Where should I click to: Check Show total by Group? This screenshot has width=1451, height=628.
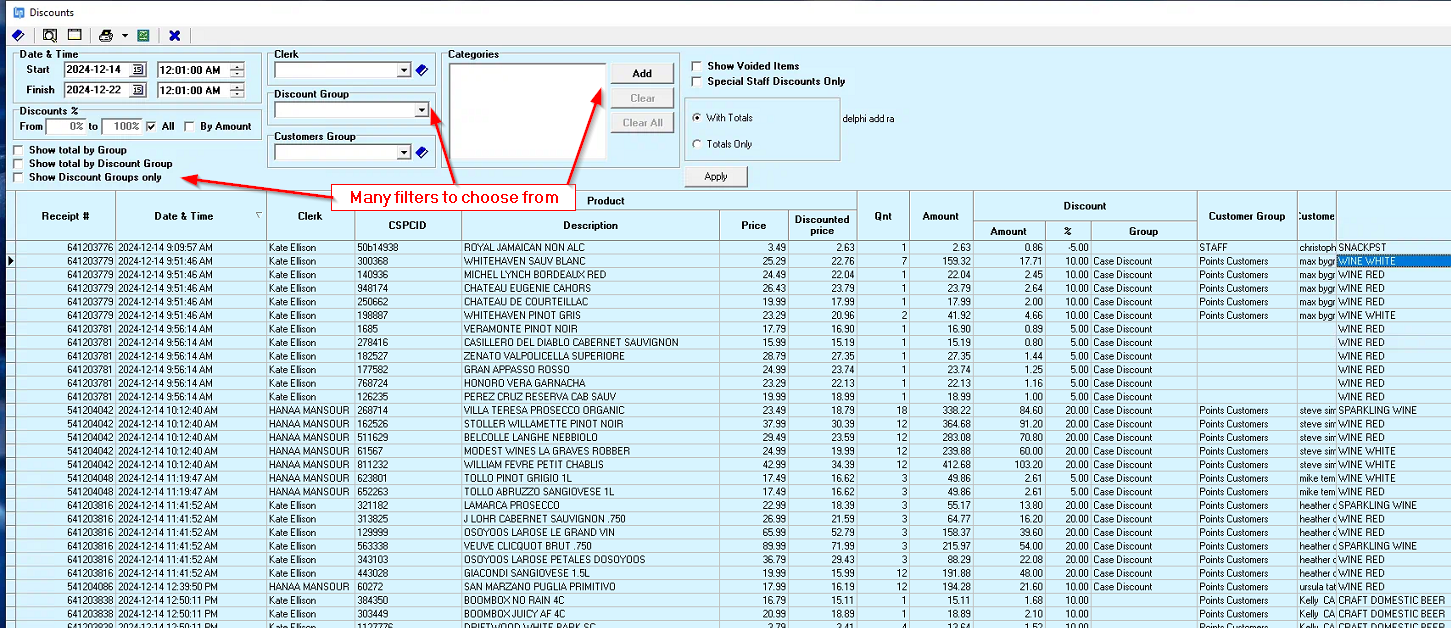click(x=20, y=150)
